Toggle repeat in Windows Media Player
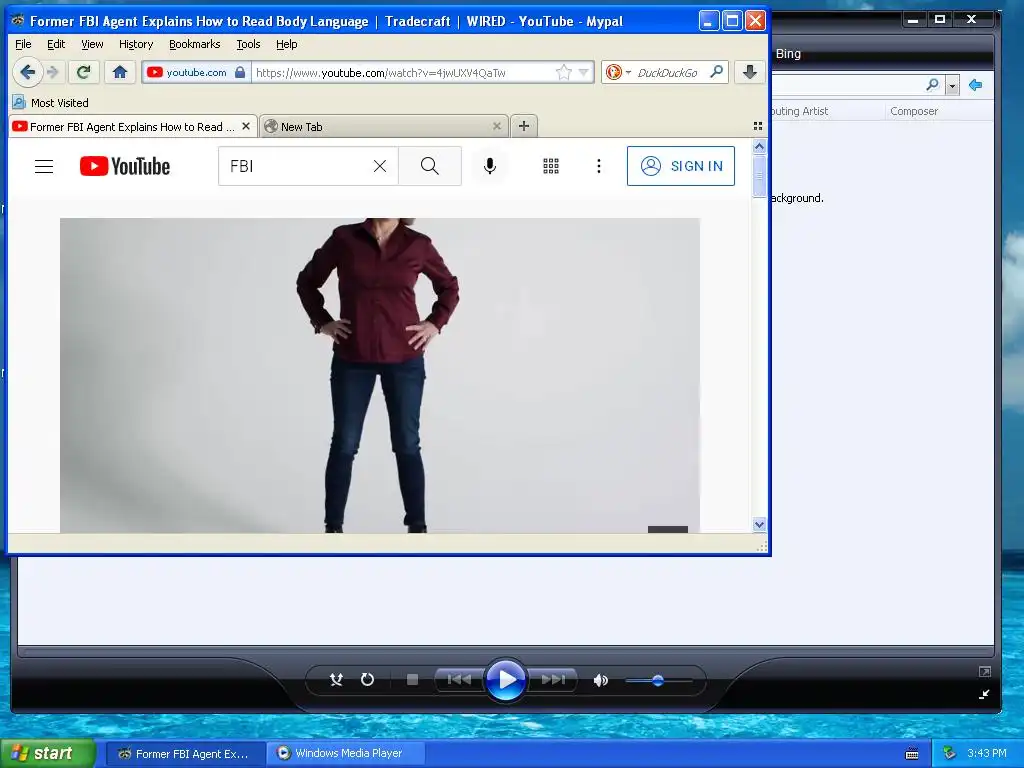1024x768 pixels. tap(368, 680)
